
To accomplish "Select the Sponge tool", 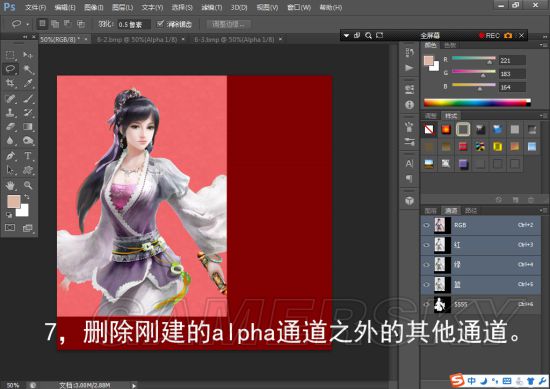I will (28, 141).
